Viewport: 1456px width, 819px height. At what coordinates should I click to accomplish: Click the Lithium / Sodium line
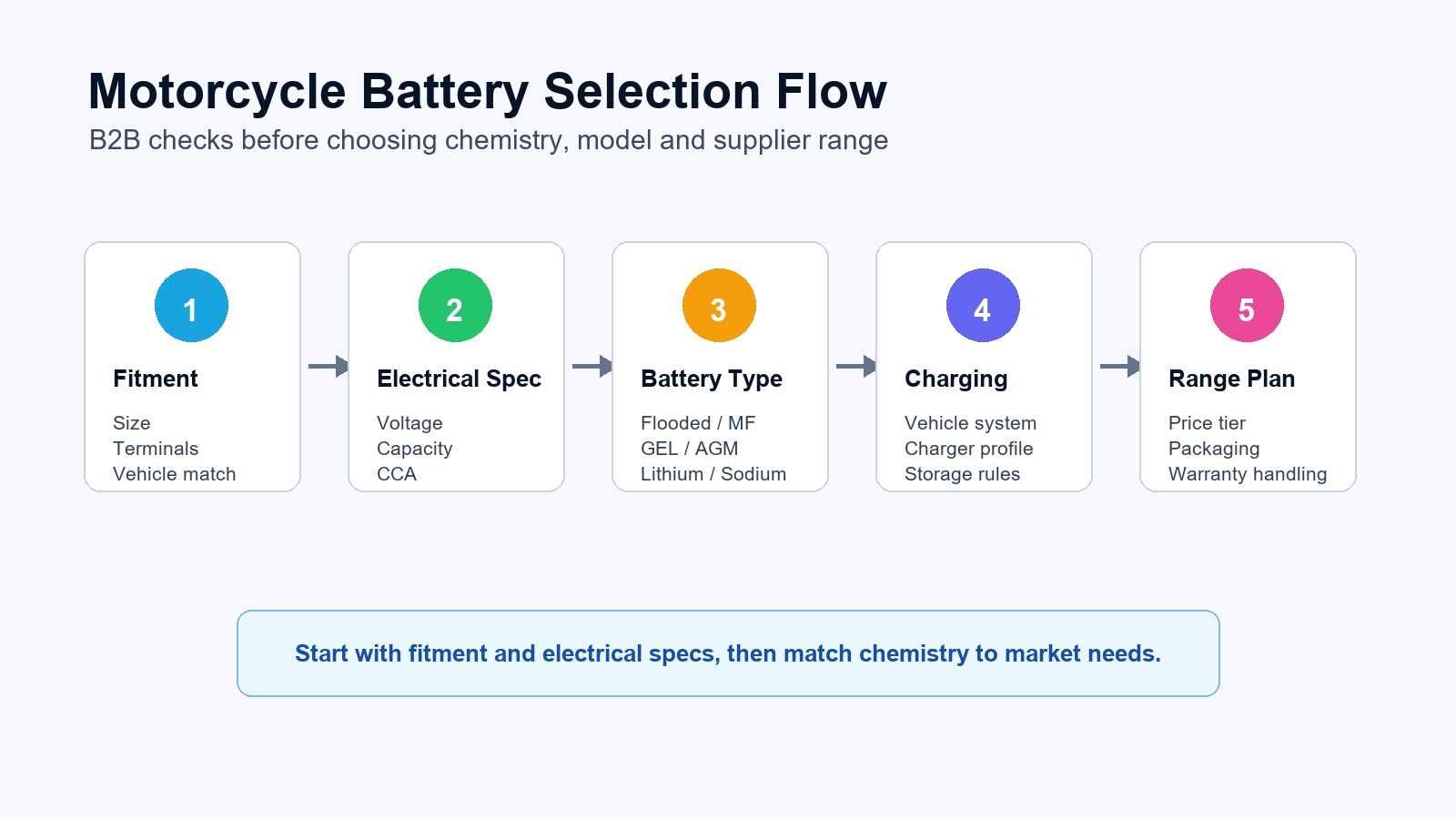tap(713, 474)
